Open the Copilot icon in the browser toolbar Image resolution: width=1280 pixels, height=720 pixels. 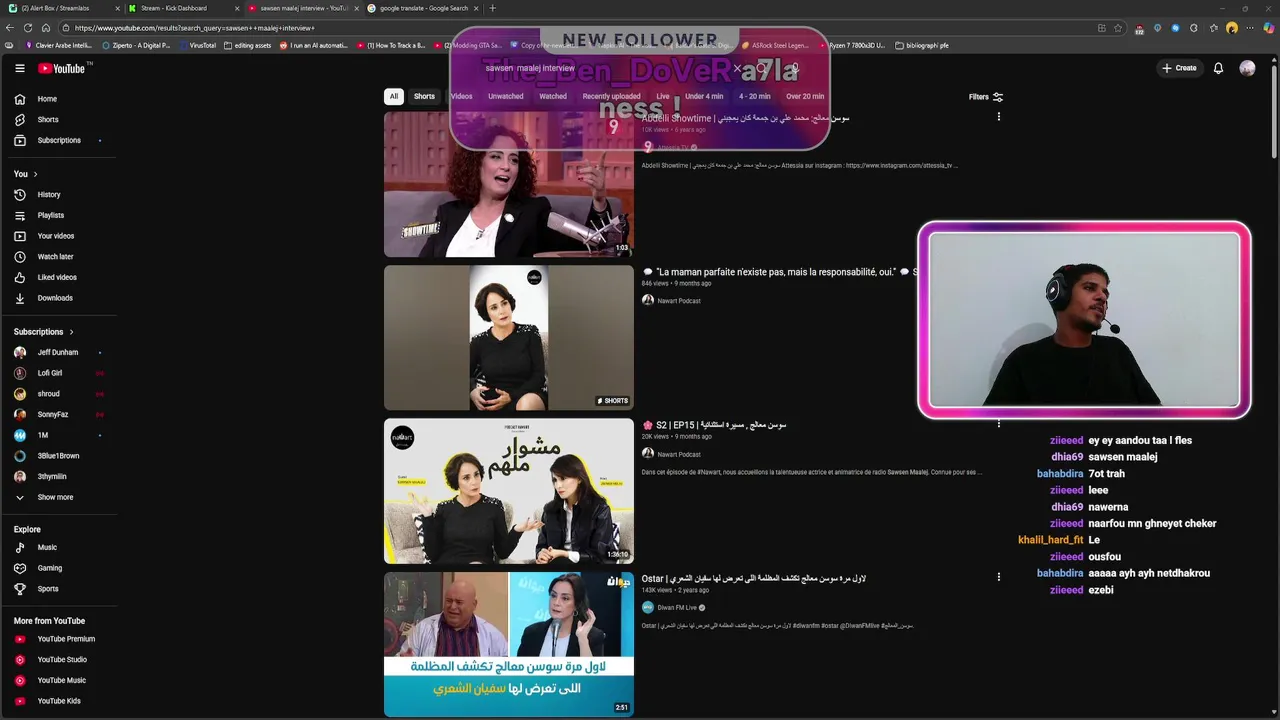pyautogui.click(x=1269, y=28)
